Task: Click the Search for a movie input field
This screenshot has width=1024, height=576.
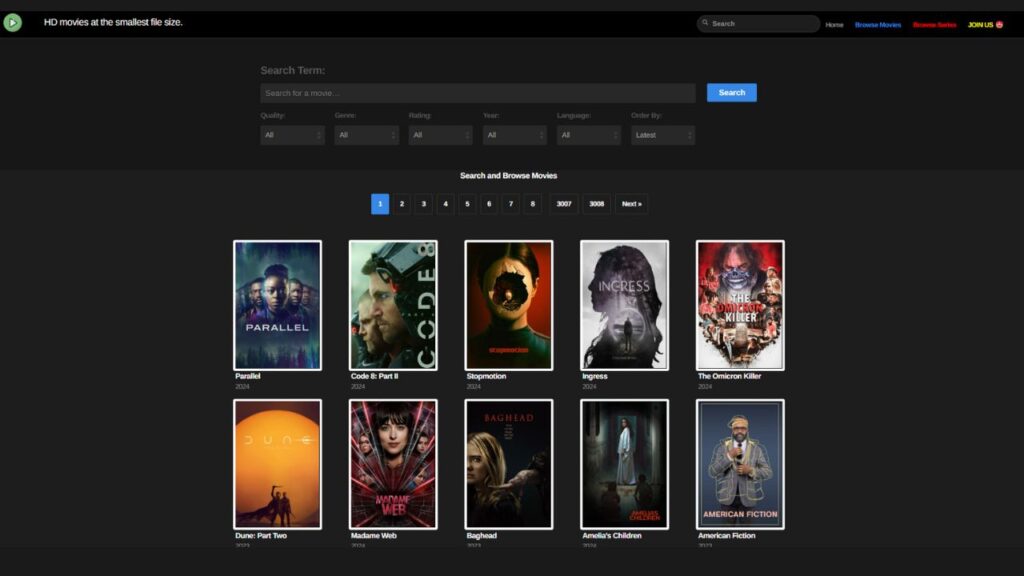Action: point(477,92)
